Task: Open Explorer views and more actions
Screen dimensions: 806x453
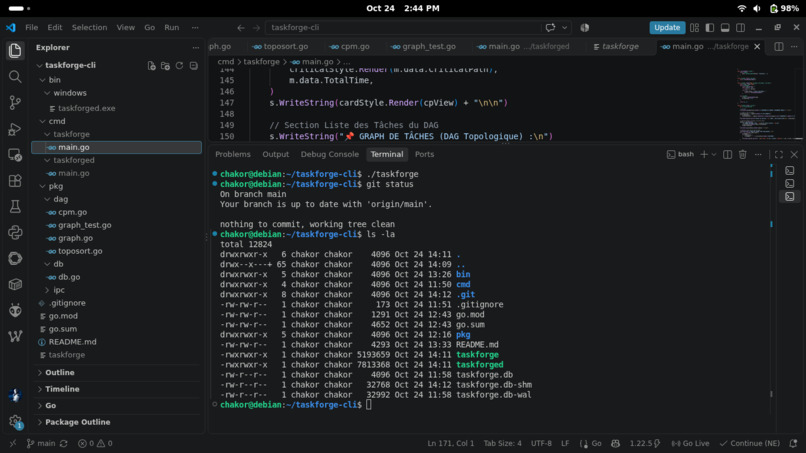Action: pyautogui.click(x=195, y=47)
